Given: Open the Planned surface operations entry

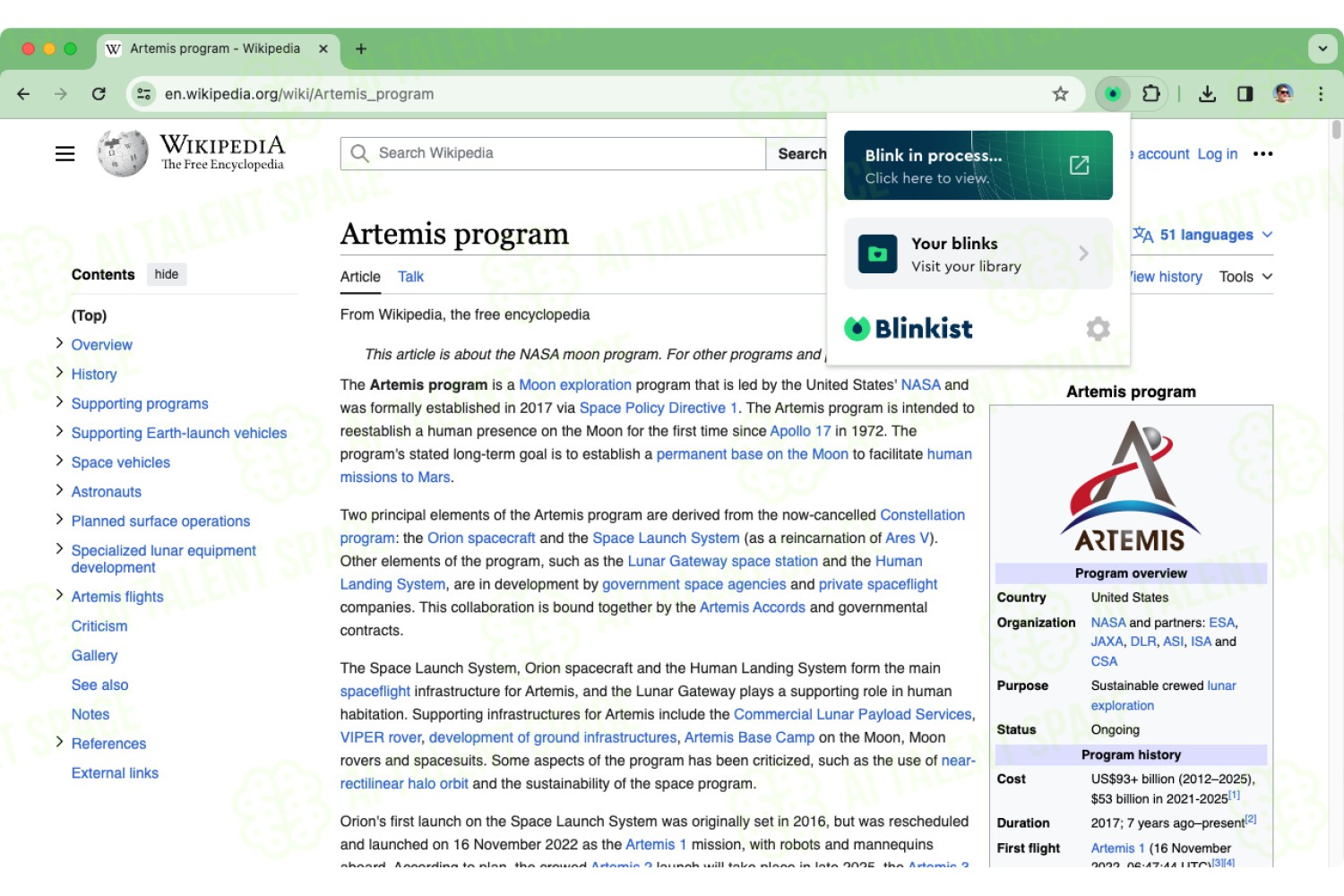Looking at the screenshot, I should point(161,521).
